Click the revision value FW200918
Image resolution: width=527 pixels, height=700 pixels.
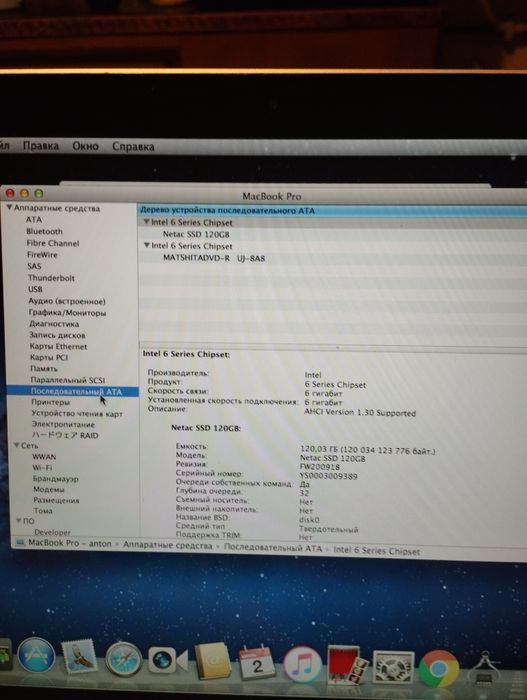point(320,467)
